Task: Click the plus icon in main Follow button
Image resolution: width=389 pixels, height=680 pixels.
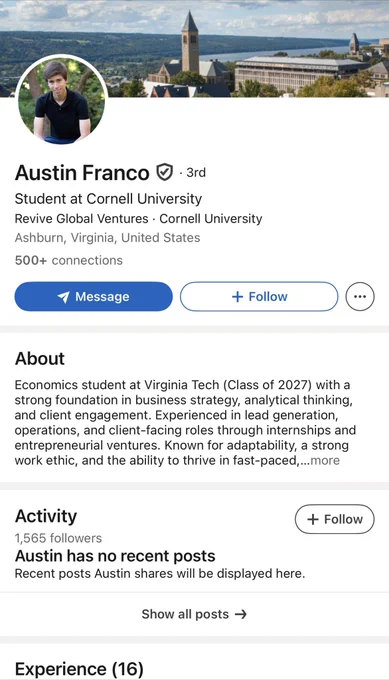Action: (x=237, y=297)
